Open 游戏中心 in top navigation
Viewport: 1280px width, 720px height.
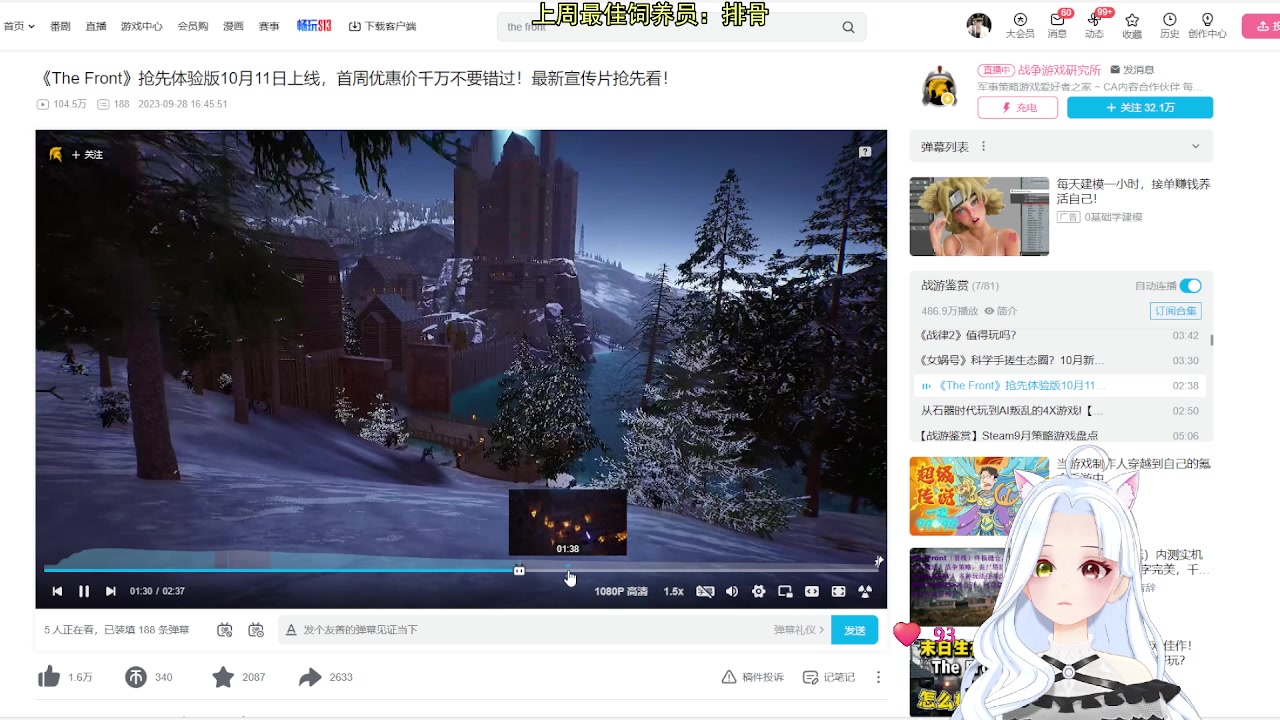142,26
